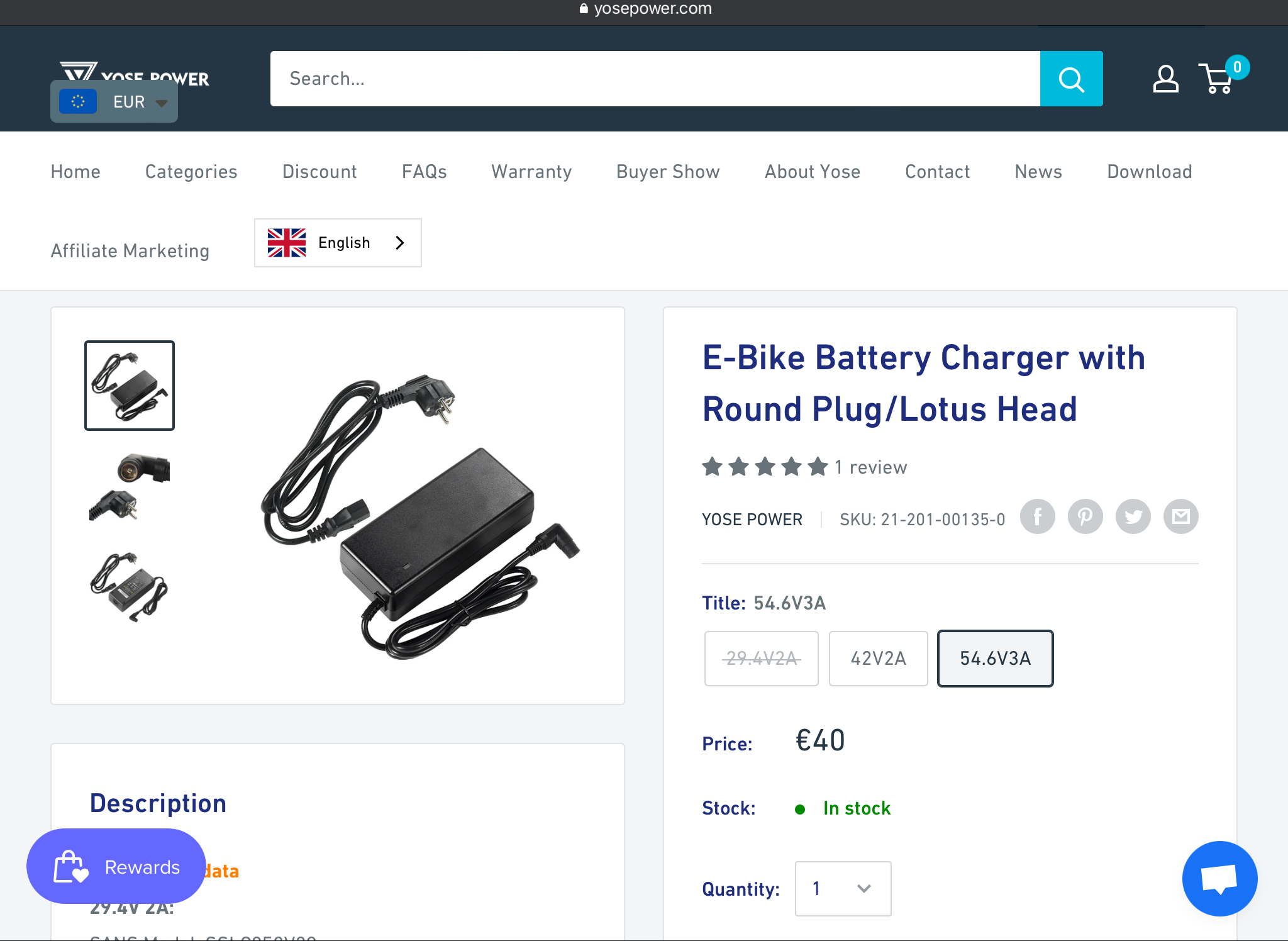Open the Quantity dropdown
The width and height of the screenshot is (1288, 941).
[843, 889]
